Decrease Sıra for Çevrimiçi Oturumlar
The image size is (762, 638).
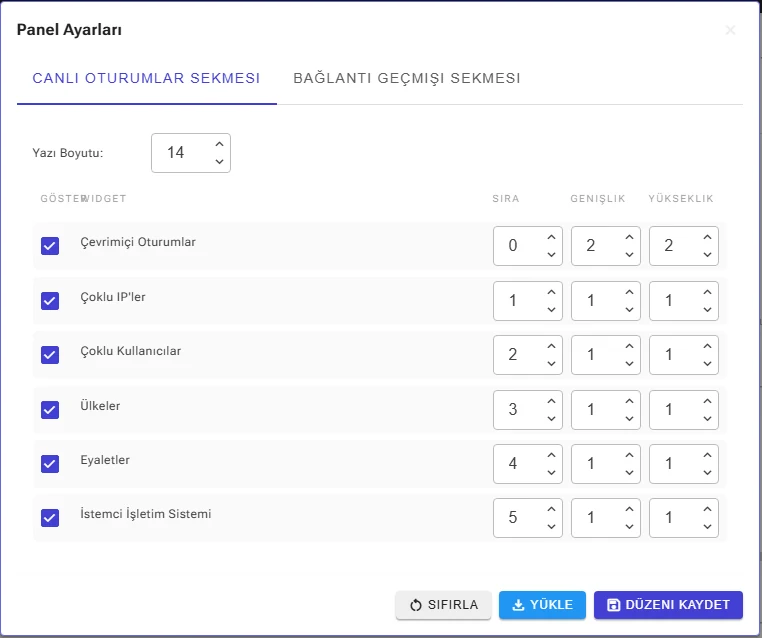point(551,254)
